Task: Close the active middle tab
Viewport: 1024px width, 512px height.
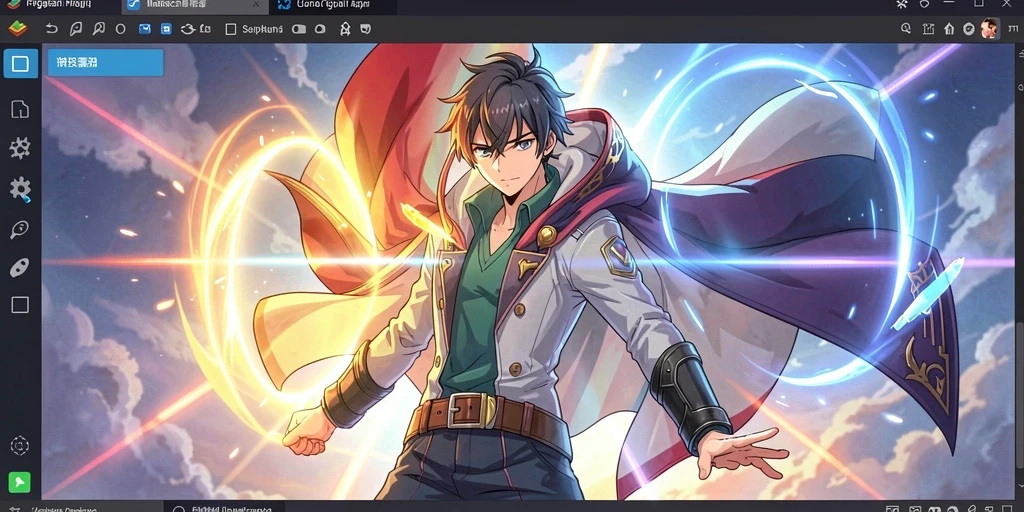Action: tap(256, 5)
